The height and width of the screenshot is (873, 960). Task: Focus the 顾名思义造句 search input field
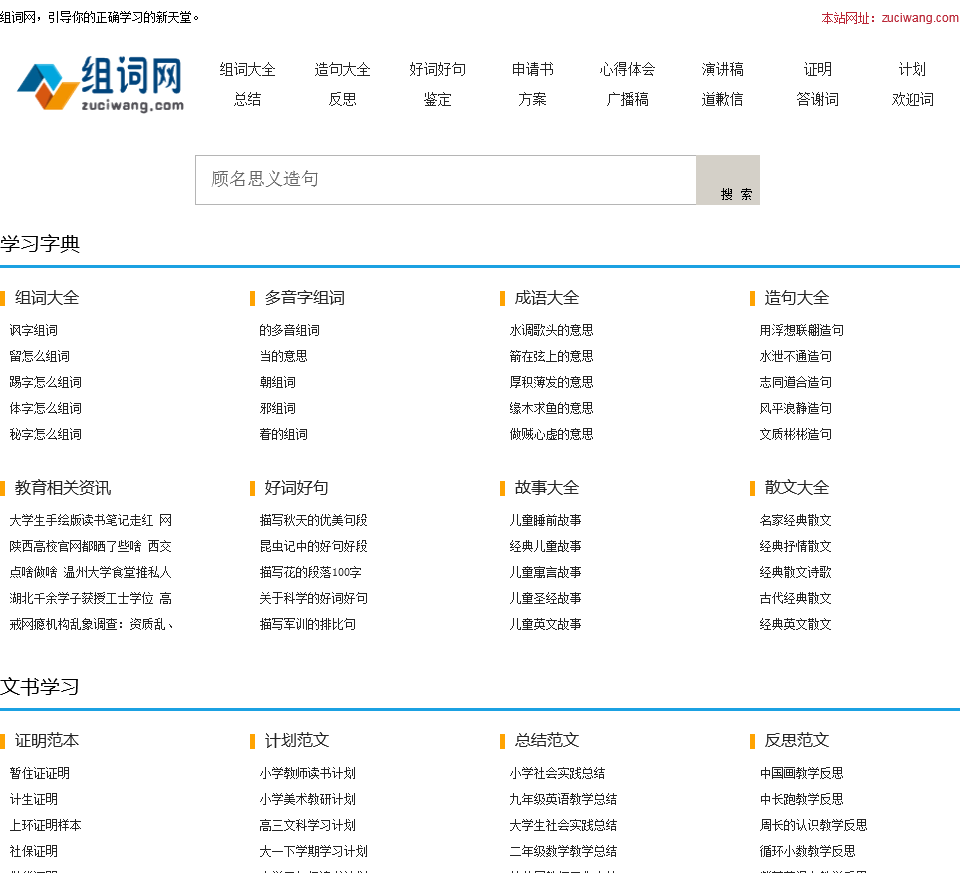click(x=445, y=180)
